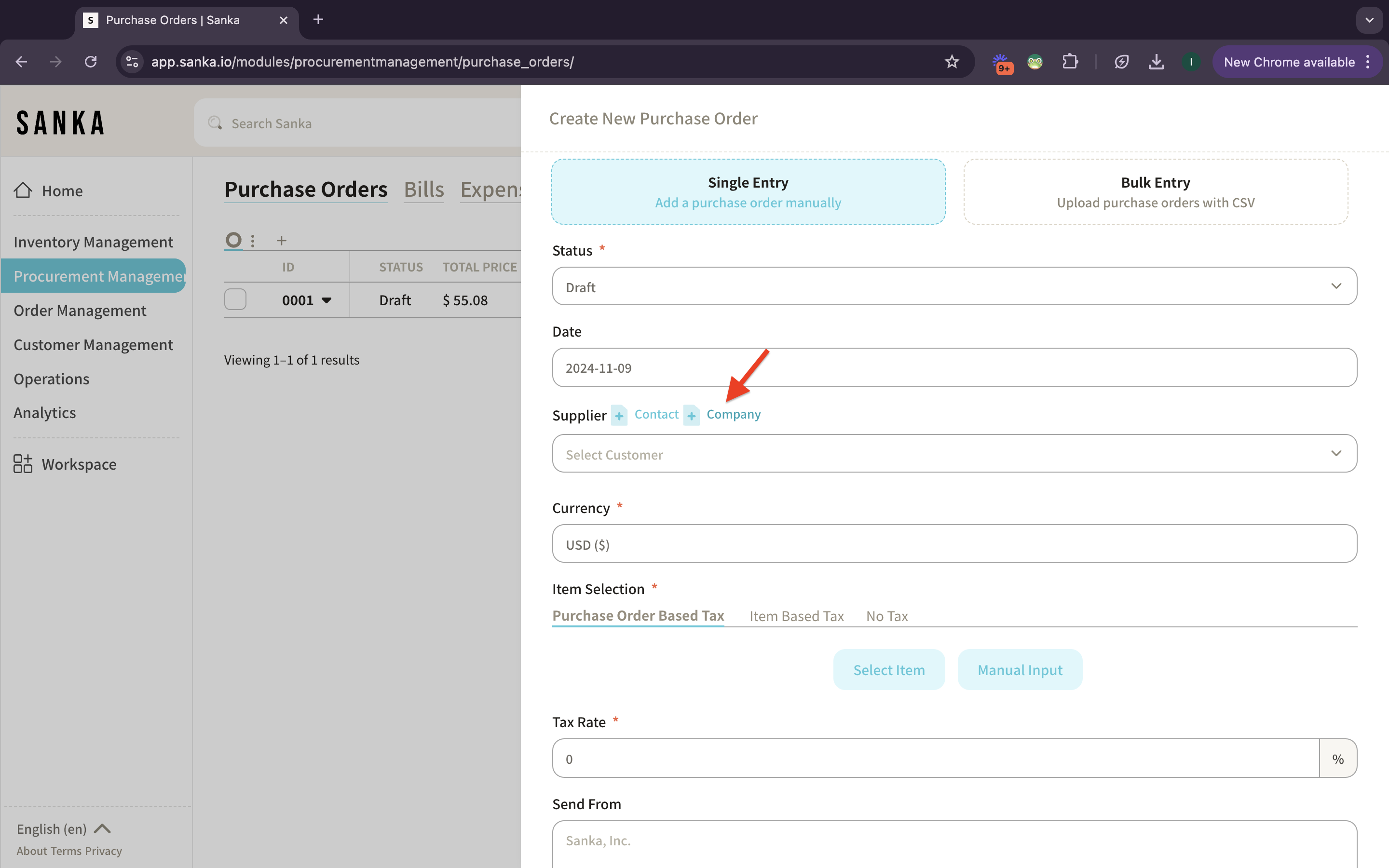
Task: Click the Home icon in sidebar
Action: pos(23,190)
